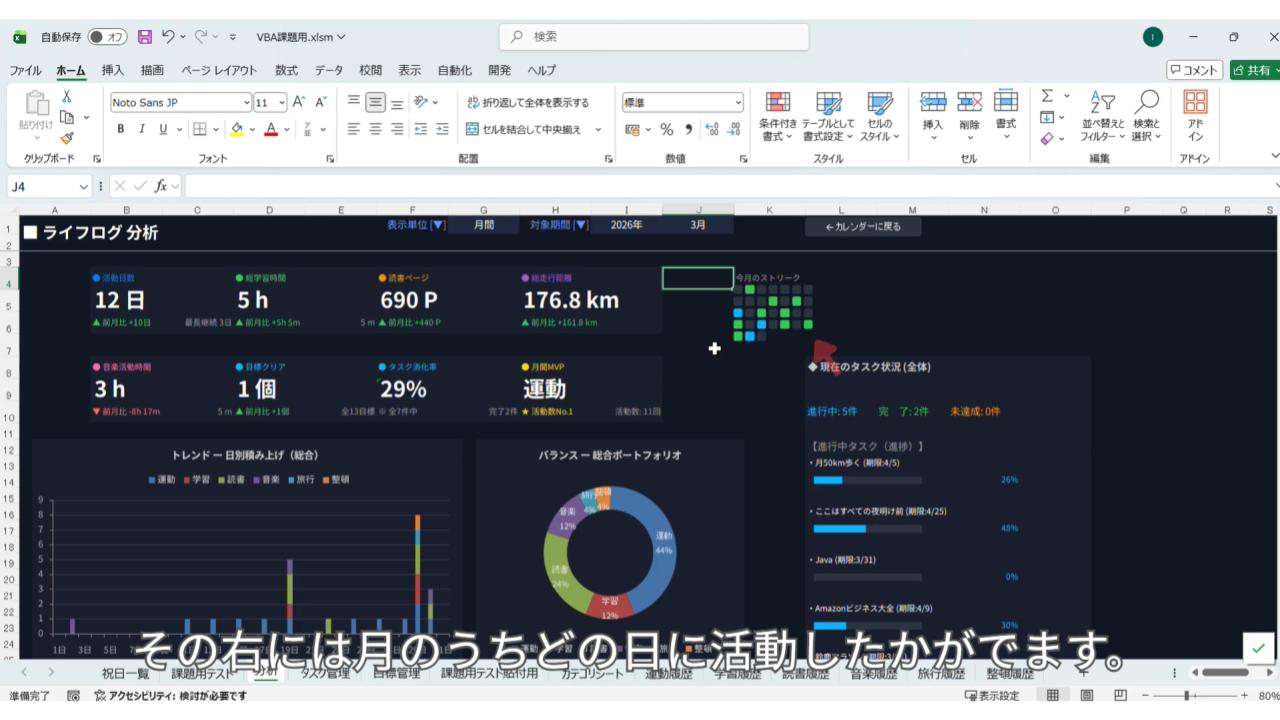Screen dimensions: 1280x720
Task: Click the percent style icon
Action: (x=666, y=129)
